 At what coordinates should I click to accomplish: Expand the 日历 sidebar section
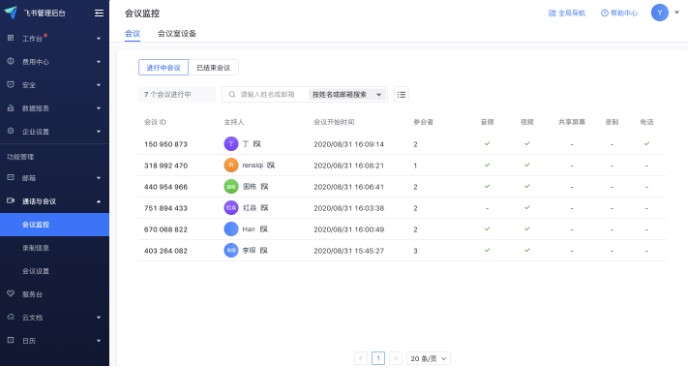pyautogui.click(x=99, y=340)
